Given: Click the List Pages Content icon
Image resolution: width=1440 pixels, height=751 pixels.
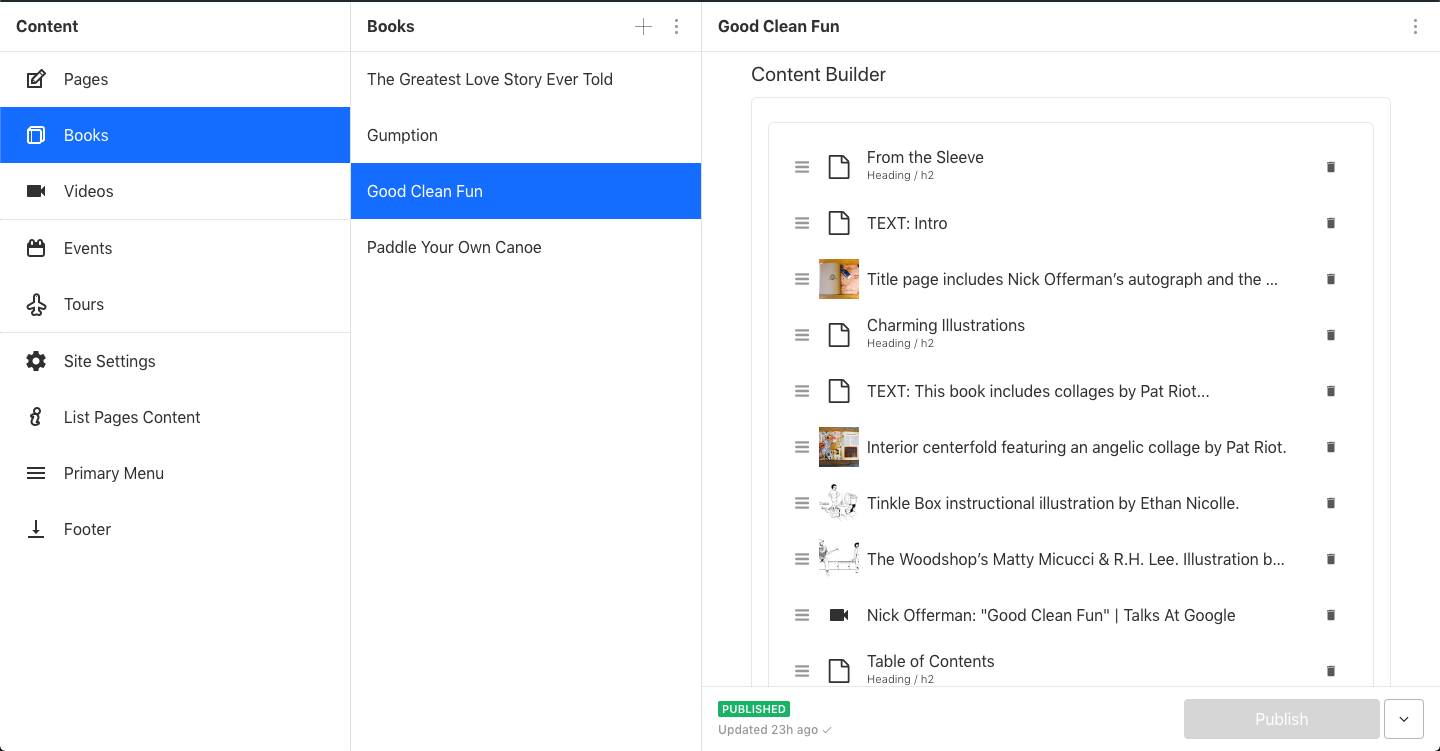Looking at the screenshot, I should 36,417.
